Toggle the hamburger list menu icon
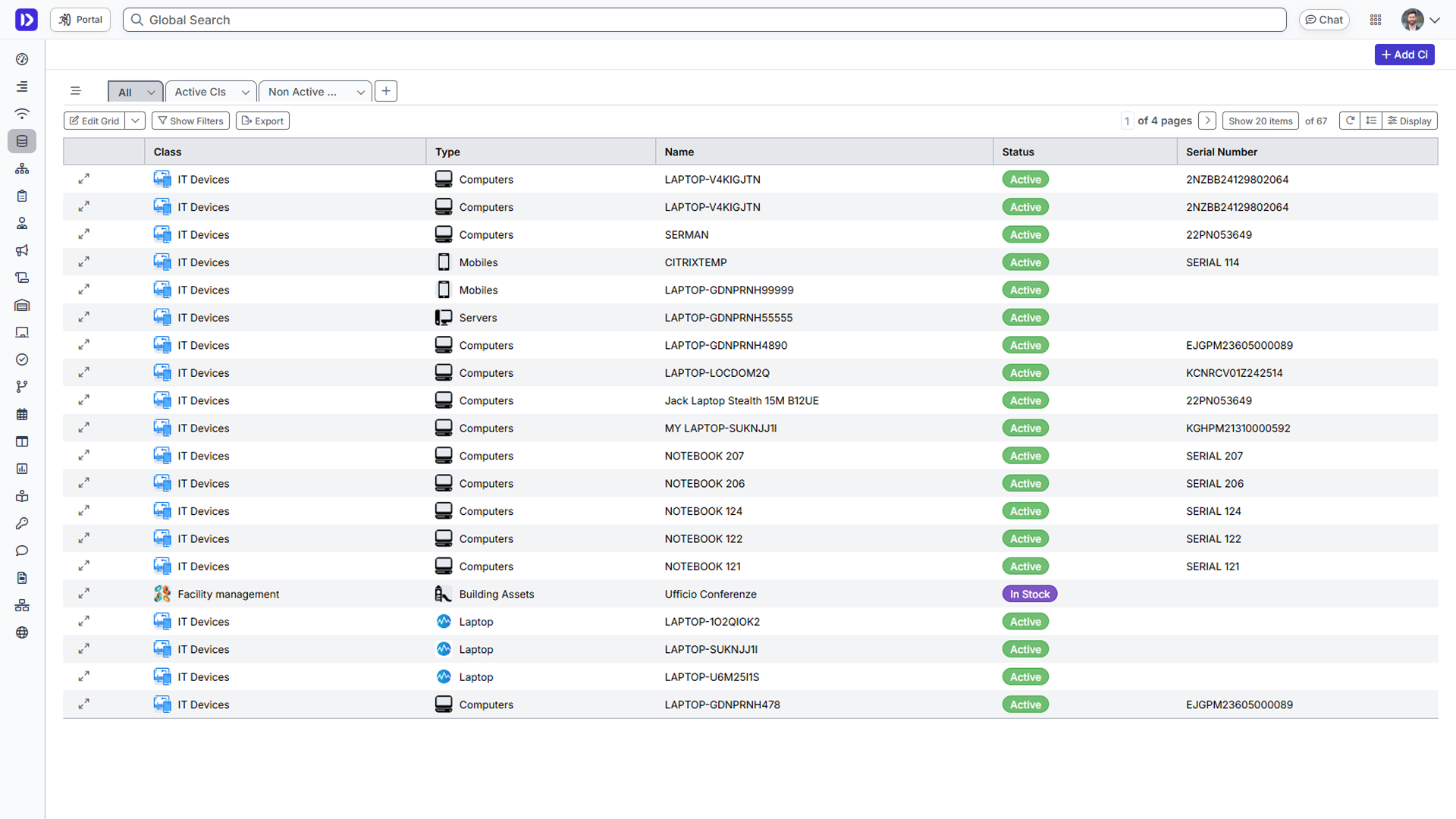1456x819 pixels. [x=75, y=91]
